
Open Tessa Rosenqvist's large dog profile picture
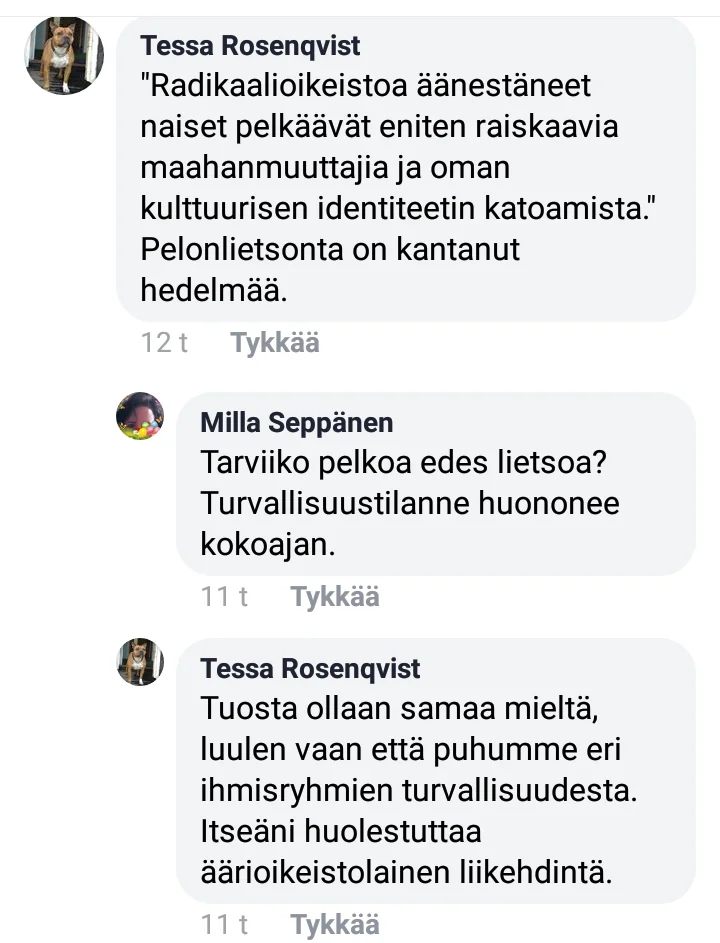pyautogui.click(x=64, y=56)
